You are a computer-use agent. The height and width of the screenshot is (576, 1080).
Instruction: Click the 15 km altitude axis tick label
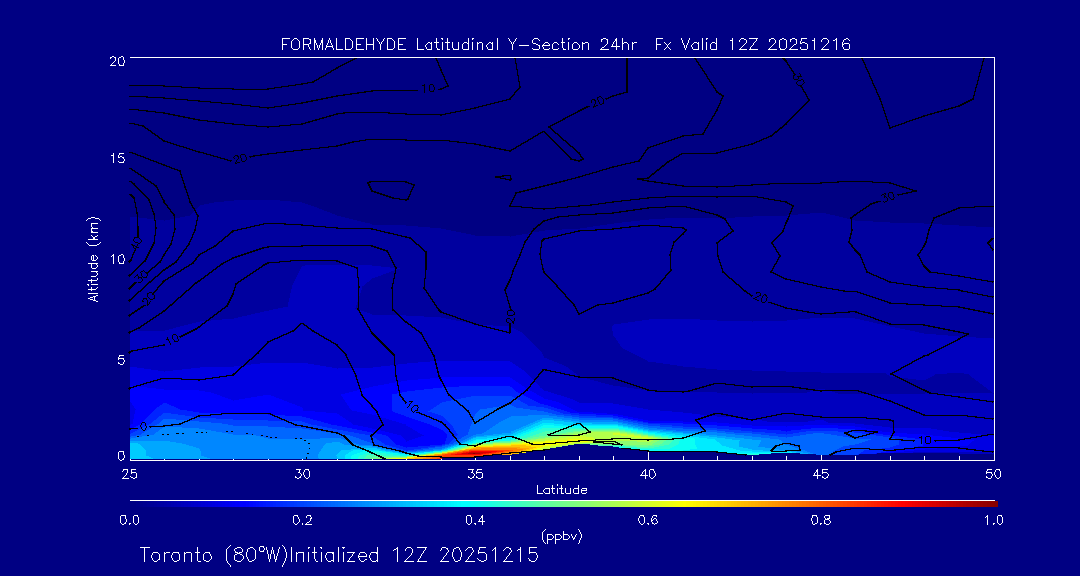[116, 159]
